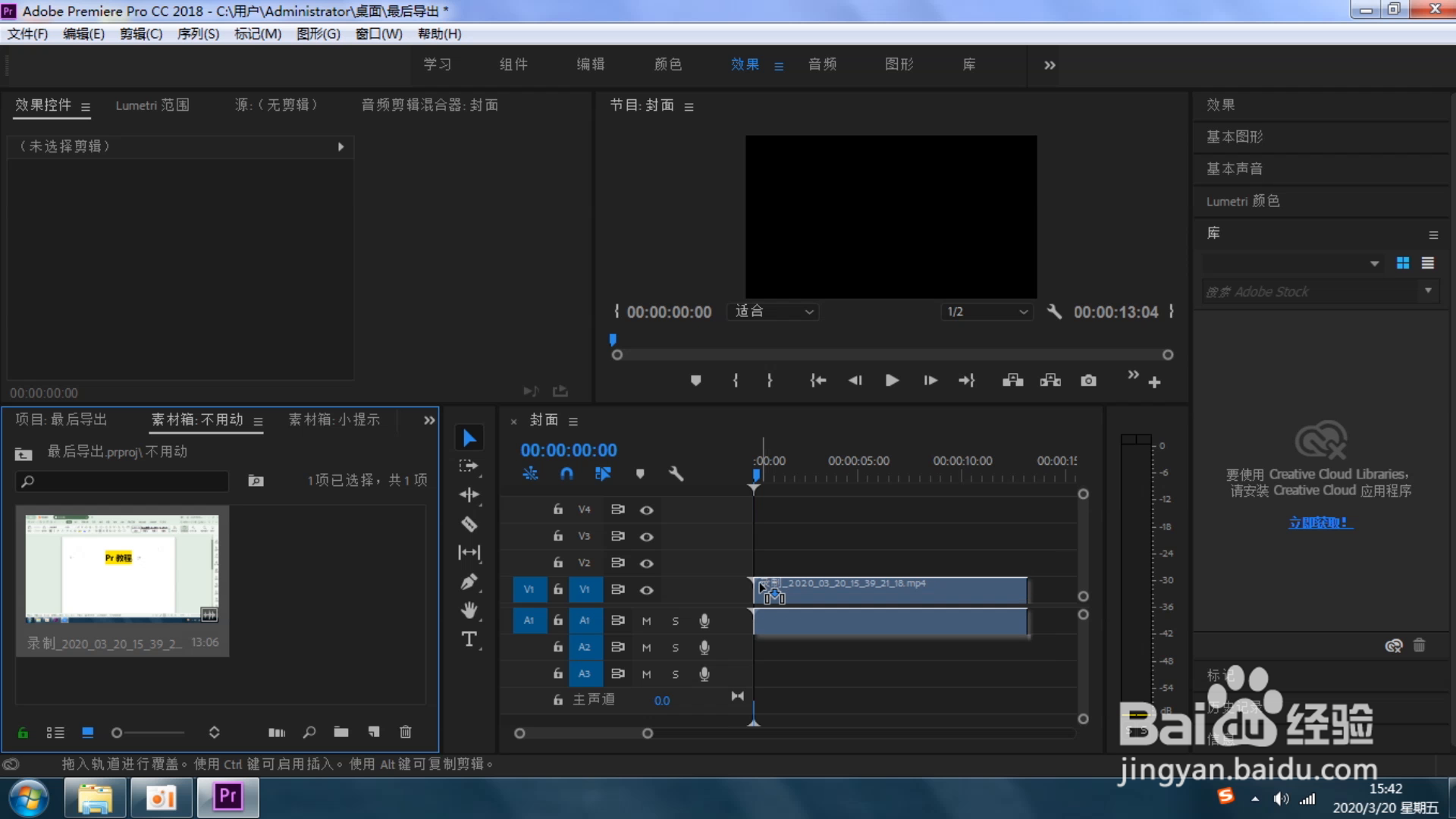Add marker in the timeline panel
Image resolution: width=1456 pixels, height=819 pixels.
(x=640, y=474)
